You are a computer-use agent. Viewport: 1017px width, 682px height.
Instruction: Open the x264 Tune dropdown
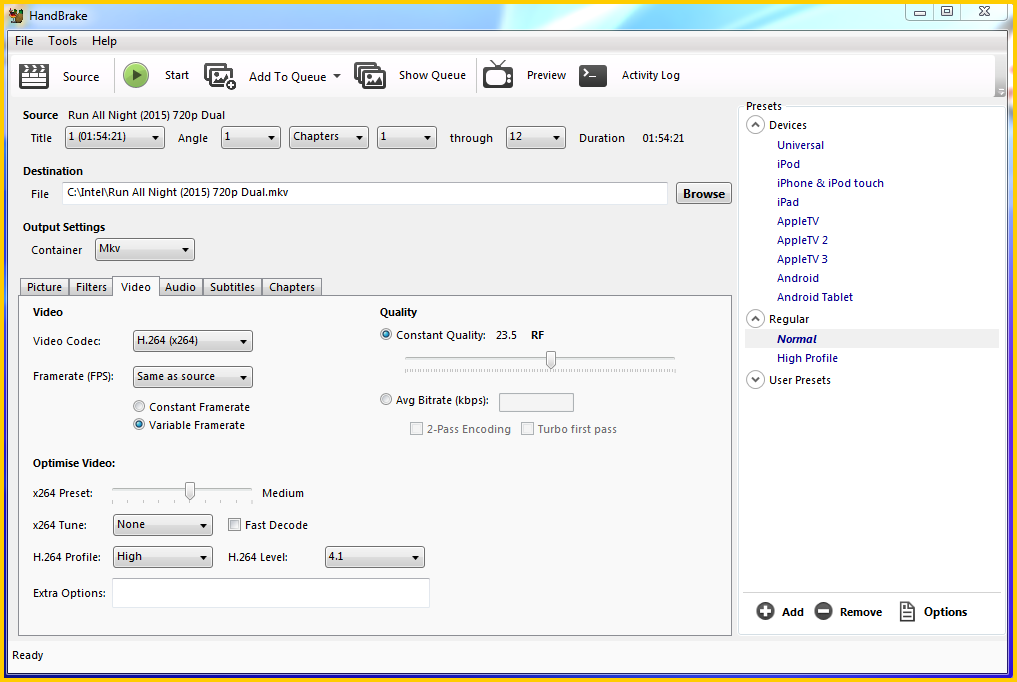[x=163, y=525]
